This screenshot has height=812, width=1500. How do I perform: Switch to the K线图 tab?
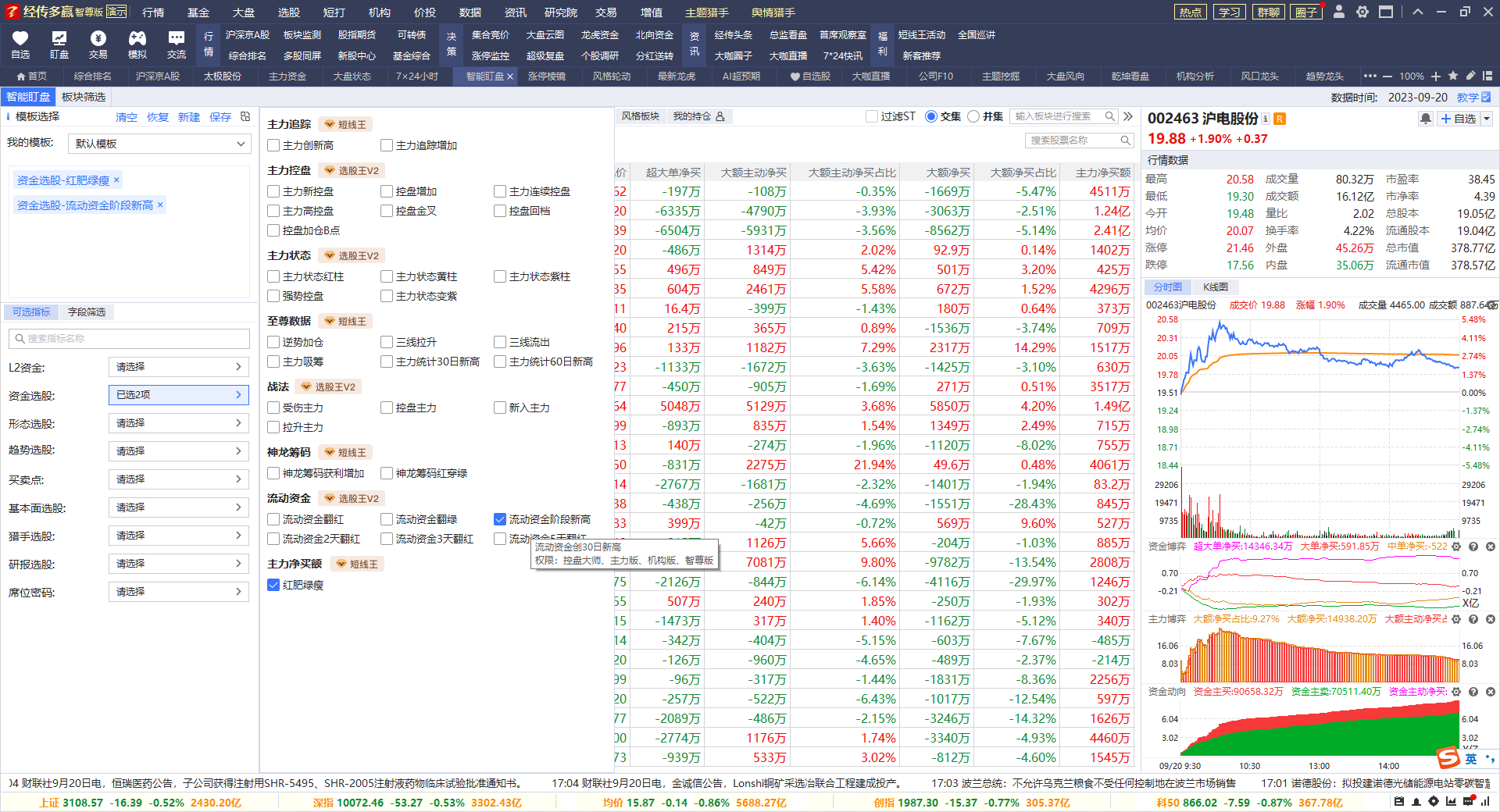(1216, 287)
